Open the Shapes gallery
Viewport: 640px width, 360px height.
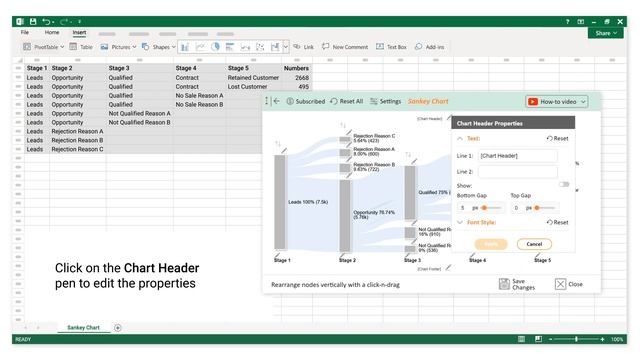pos(158,47)
